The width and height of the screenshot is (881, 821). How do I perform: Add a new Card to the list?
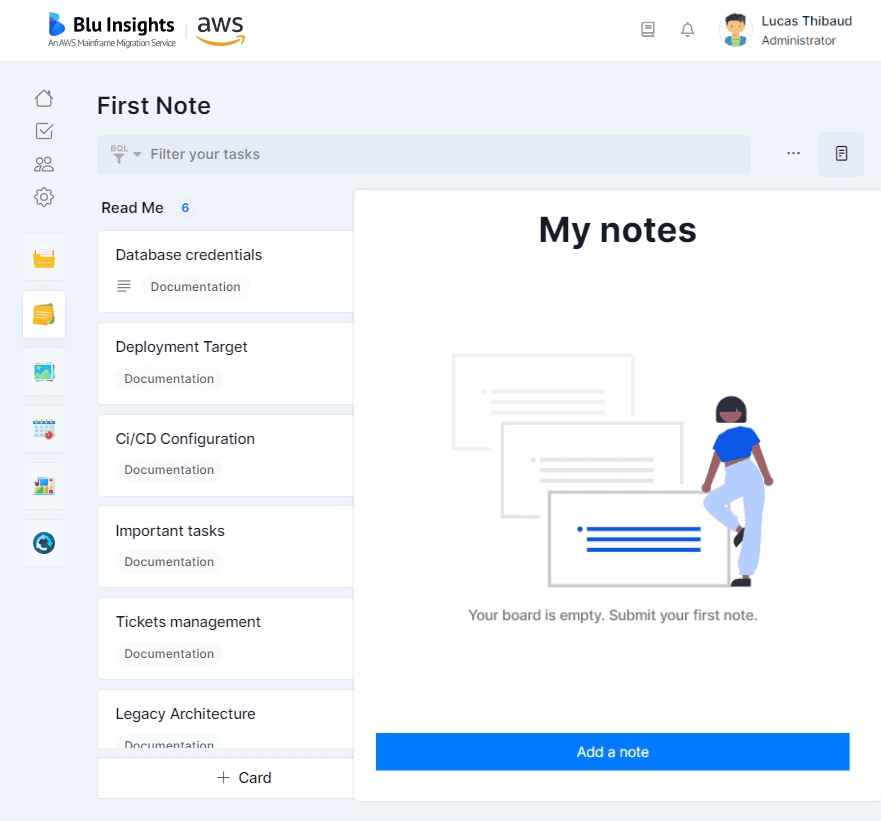[x=226, y=778]
